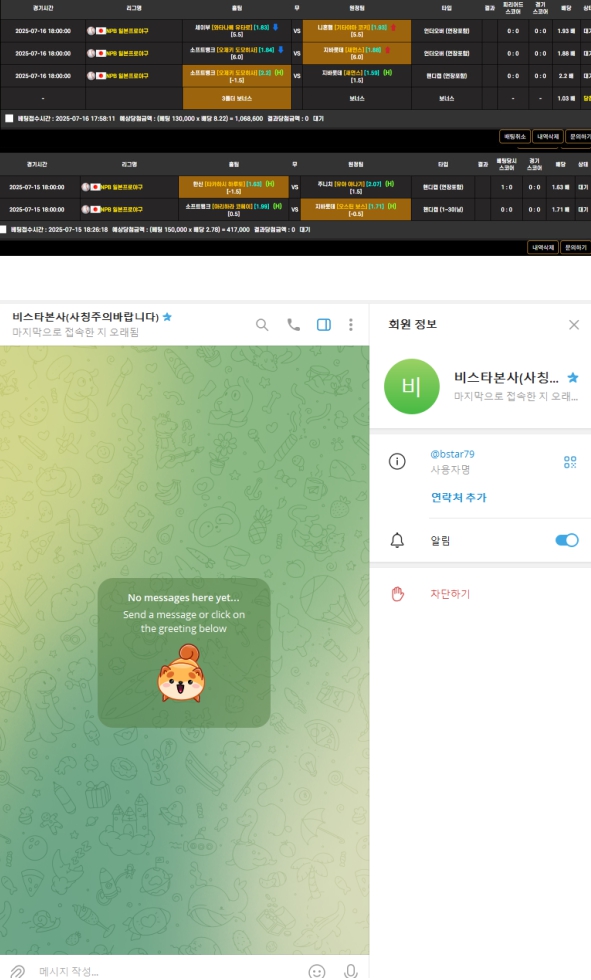The height and width of the screenshot is (980, 591).
Task: Click the microphone voice message icon
Action: point(351,971)
